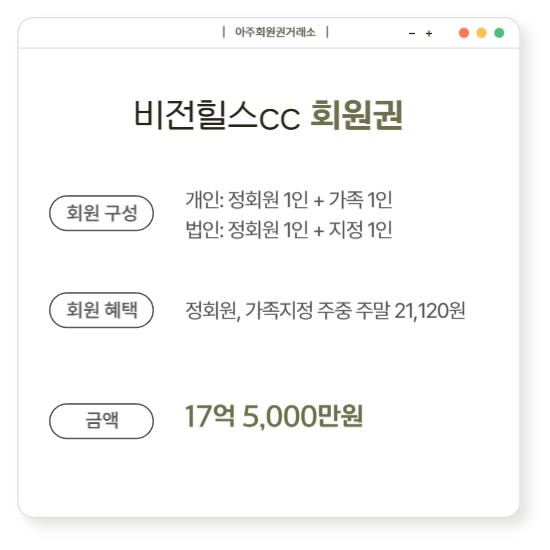Viewport: 550px width, 550px height.
Task: Click the green circle window button
Action: click(499, 33)
